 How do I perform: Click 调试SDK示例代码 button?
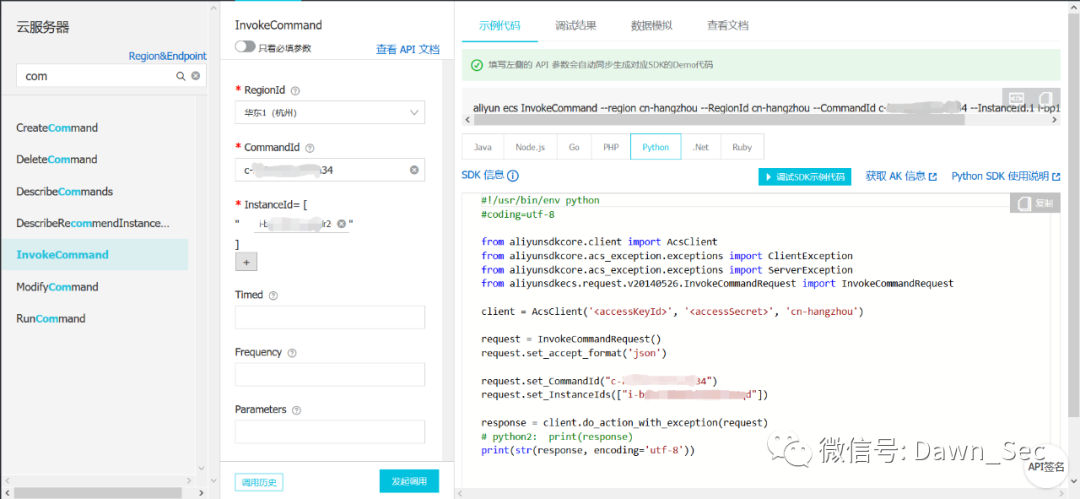[x=804, y=176]
